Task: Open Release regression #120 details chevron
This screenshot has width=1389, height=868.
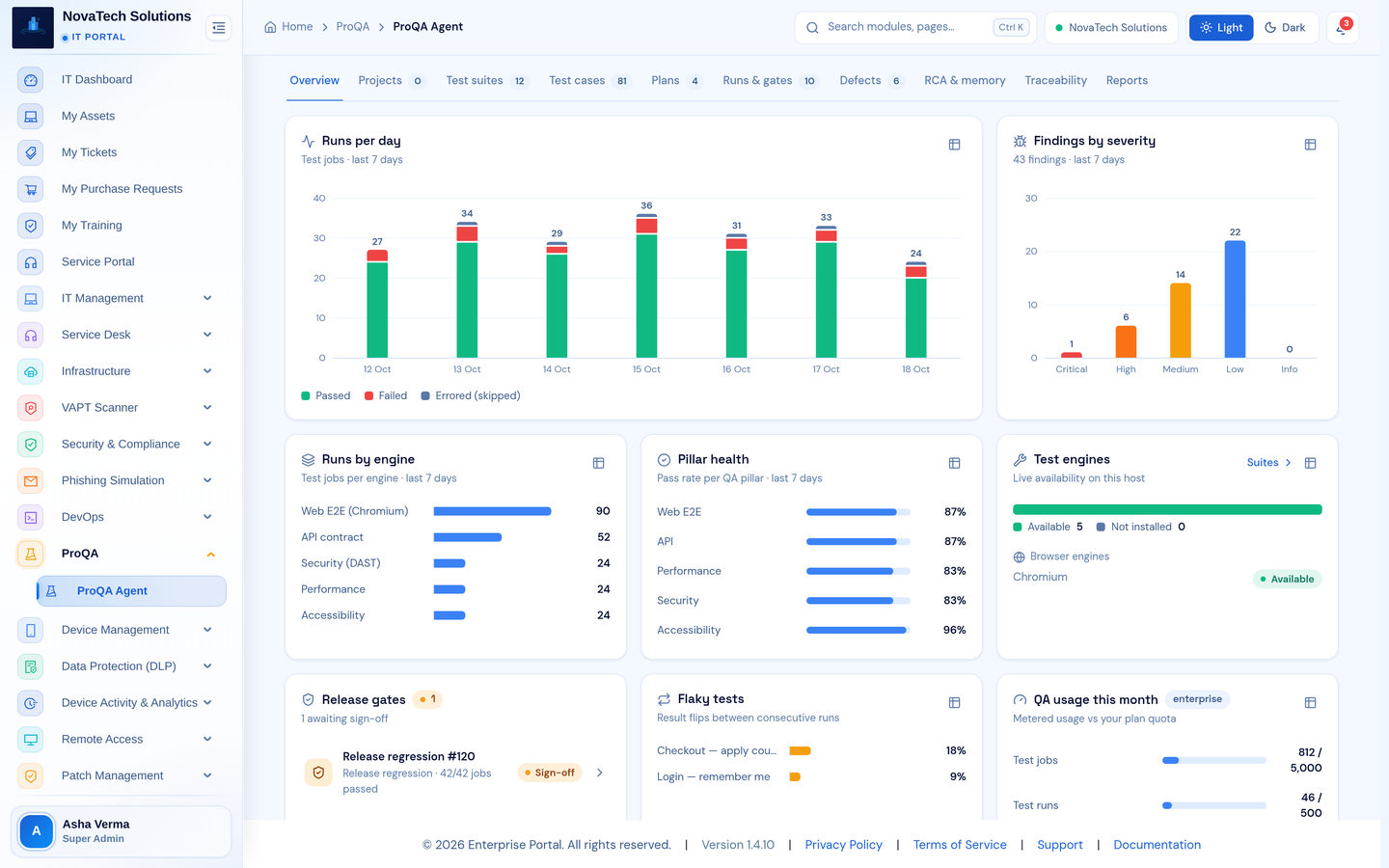Action: (x=600, y=773)
